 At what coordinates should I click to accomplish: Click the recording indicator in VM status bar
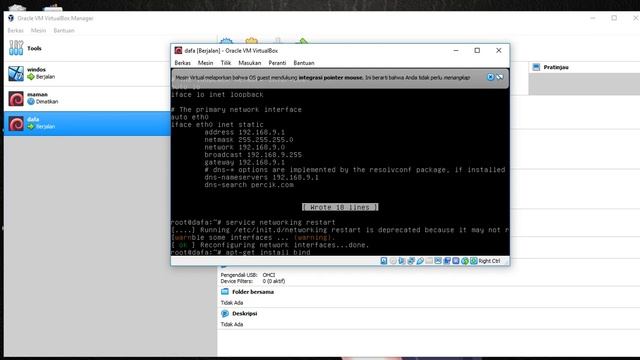pyautogui.click(x=447, y=261)
